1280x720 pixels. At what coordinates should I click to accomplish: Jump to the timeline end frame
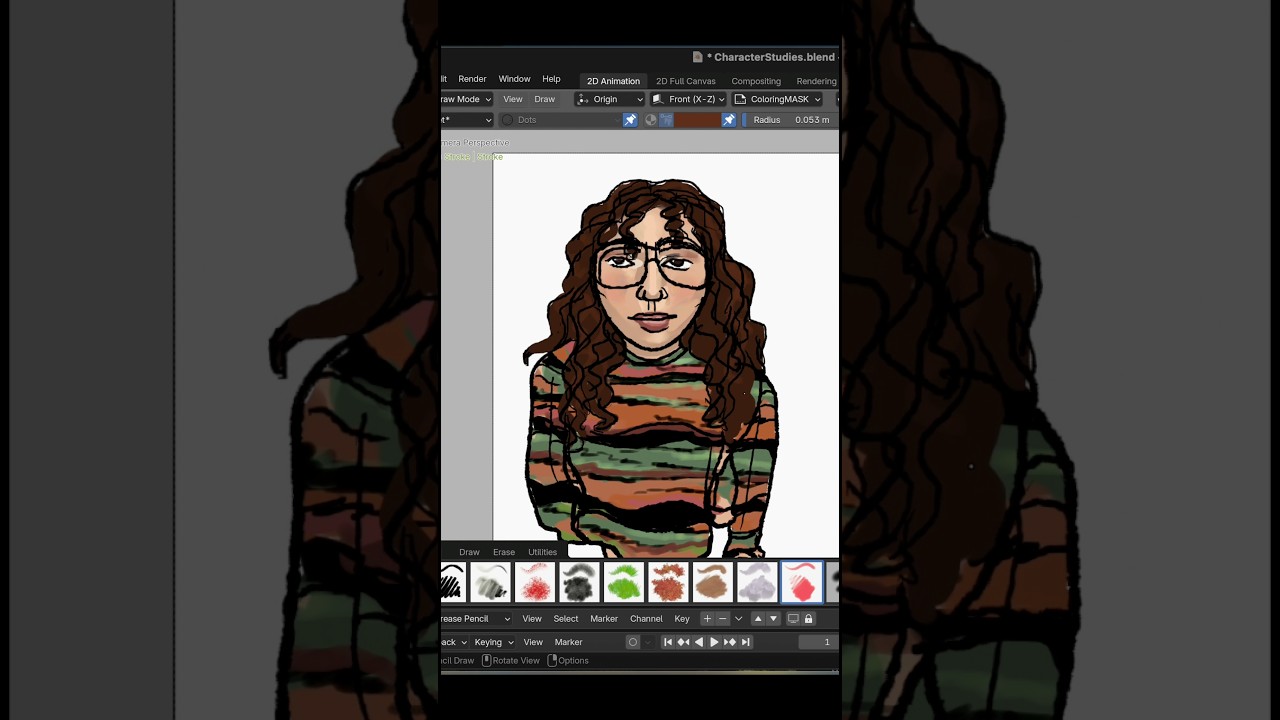[745, 642]
